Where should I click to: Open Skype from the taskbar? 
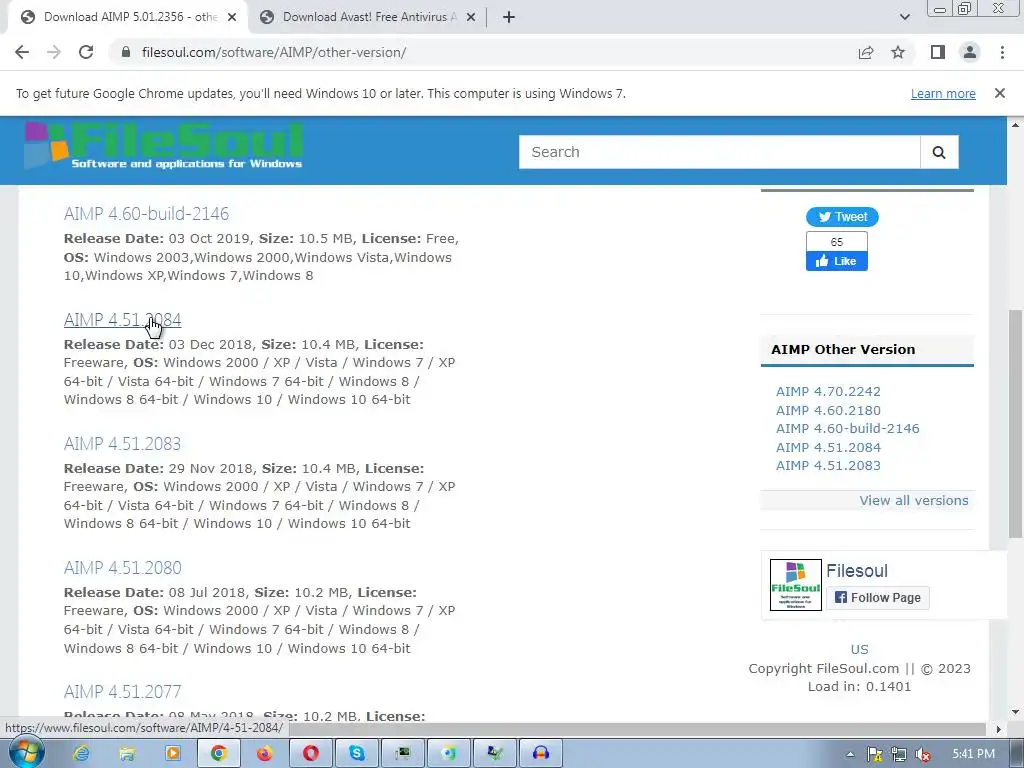coord(357,754)
